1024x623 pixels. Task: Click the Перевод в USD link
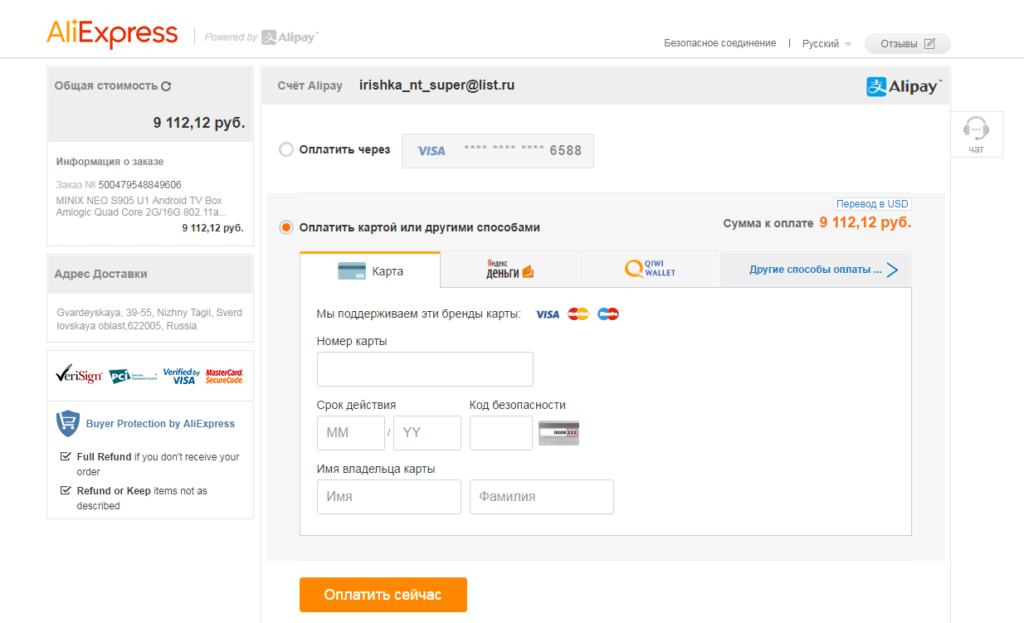[x=872, y=204]
